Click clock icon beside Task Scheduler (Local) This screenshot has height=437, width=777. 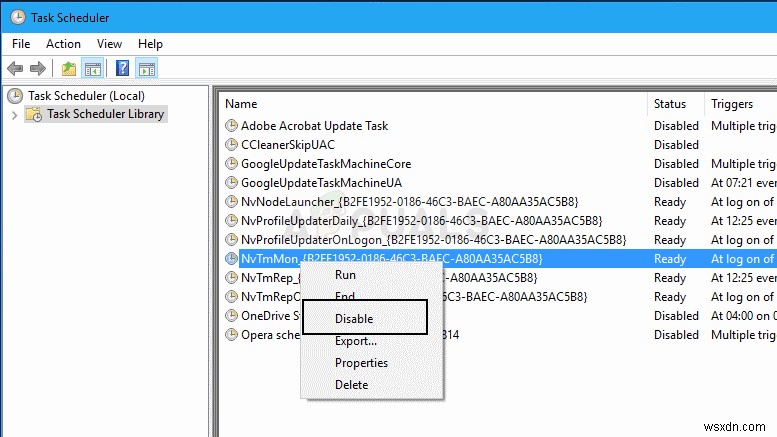(x=15, y=96)
